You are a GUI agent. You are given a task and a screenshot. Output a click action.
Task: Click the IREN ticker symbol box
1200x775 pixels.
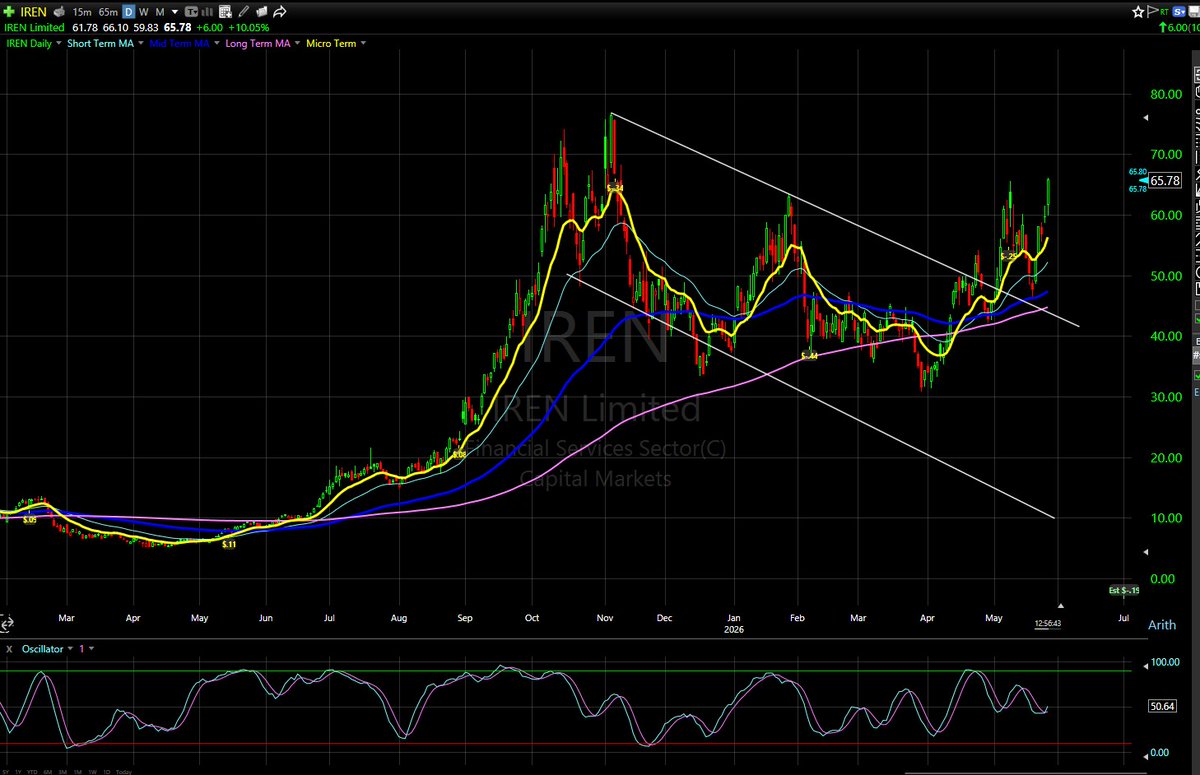35,12
